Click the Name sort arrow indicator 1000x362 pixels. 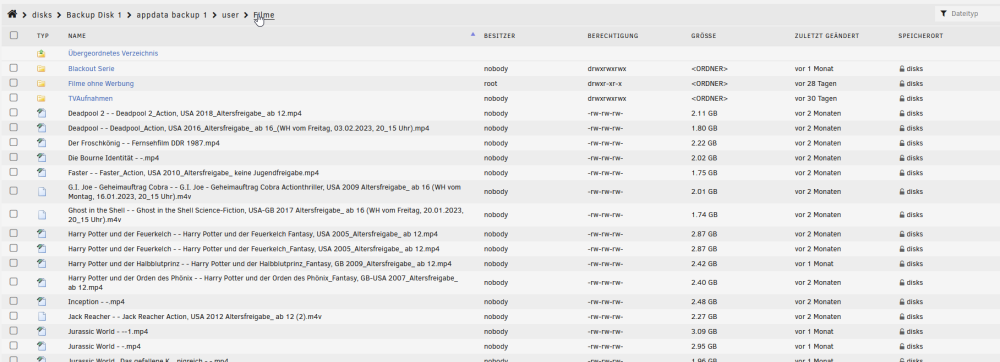pos(473,34)
